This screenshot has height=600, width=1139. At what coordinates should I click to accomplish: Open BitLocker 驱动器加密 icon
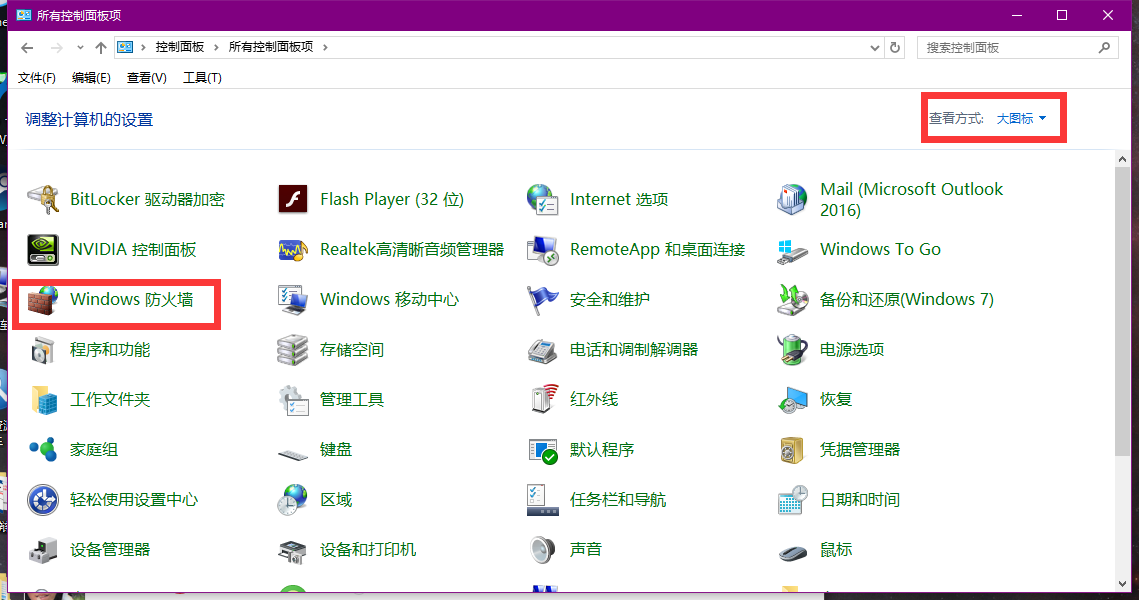(x=43, y=200)
